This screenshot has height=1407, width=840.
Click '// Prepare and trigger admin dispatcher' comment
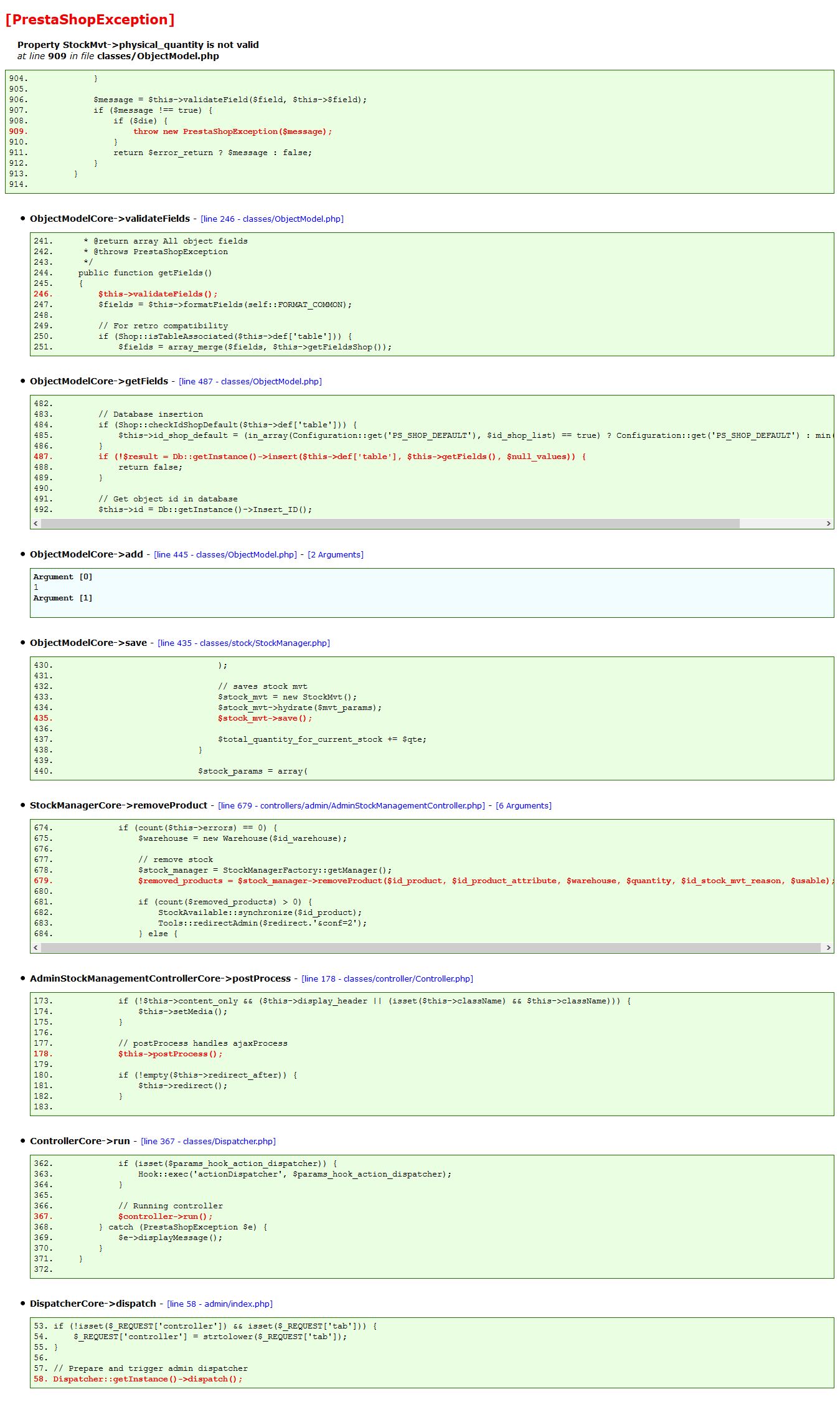pos(151,1369)
